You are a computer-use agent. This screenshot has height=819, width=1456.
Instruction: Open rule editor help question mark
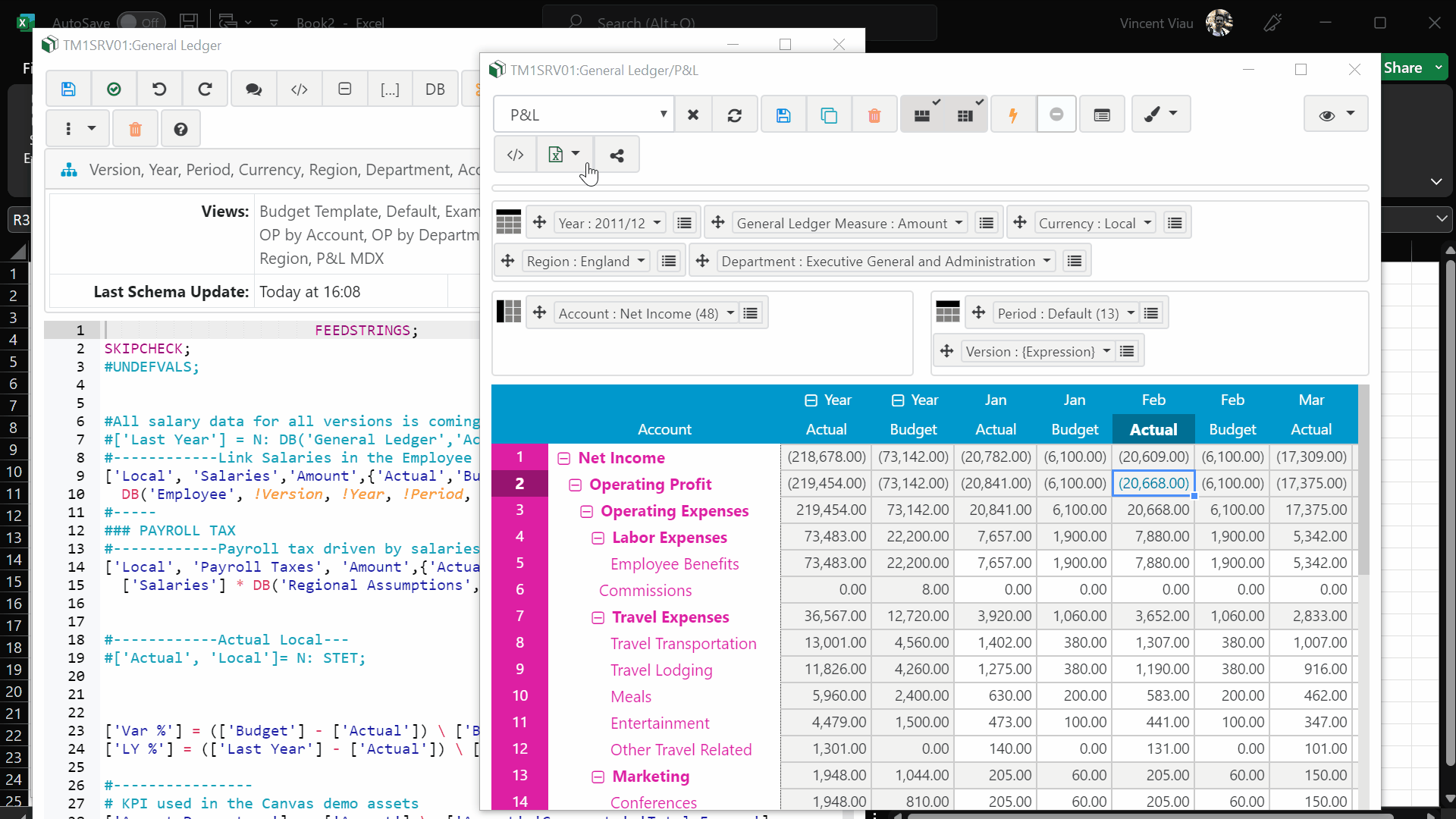click(x=180, y=128)
